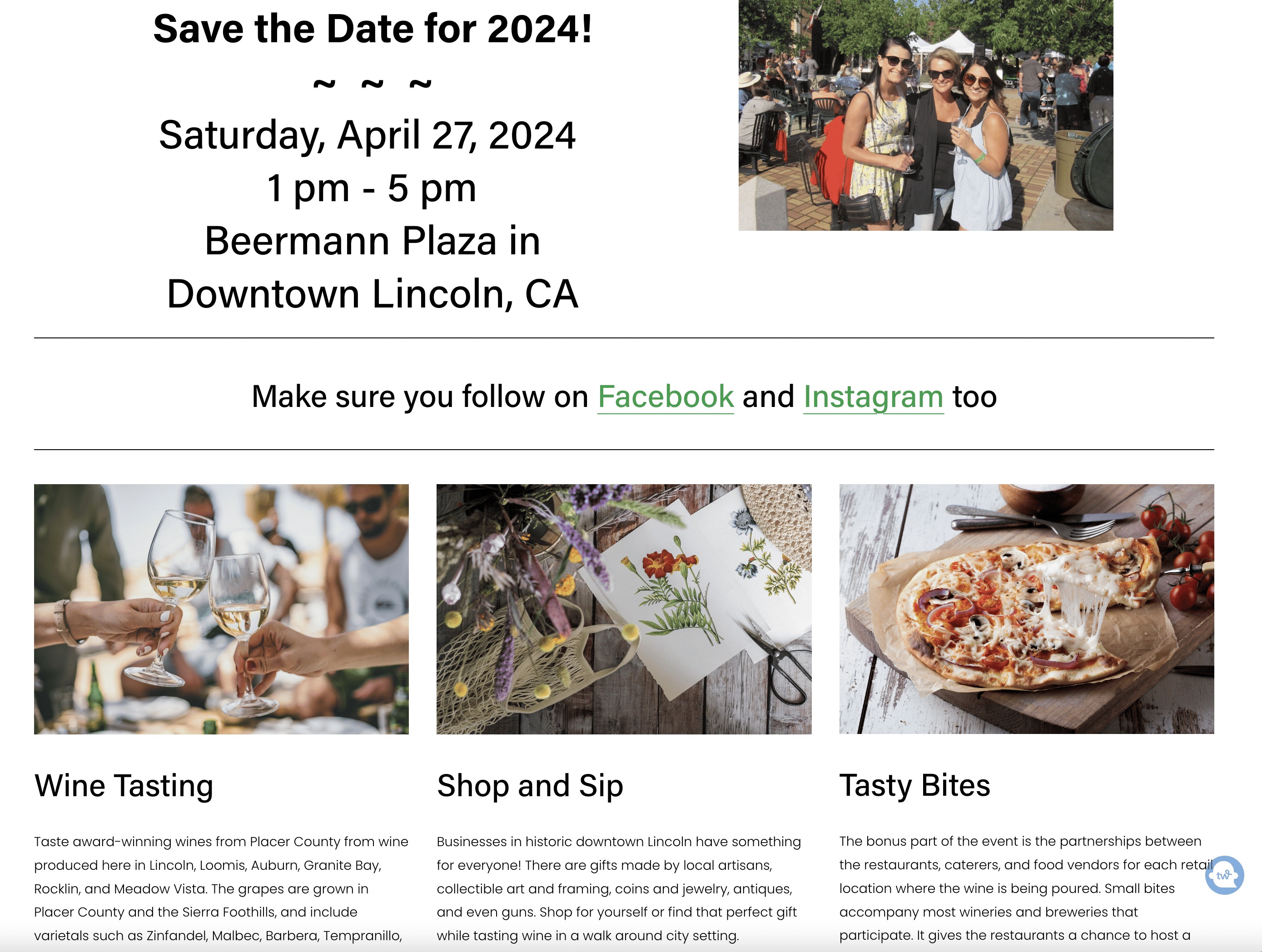Click the Tasty Bites heading
Screen dimensions: 1262x952
[914, 785]
